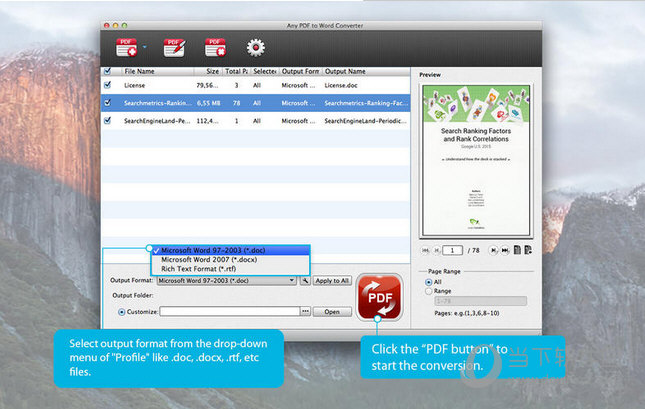This screenshot has width=645, height=409.
Task: Jump to last preview page
Action: [505, 250]
